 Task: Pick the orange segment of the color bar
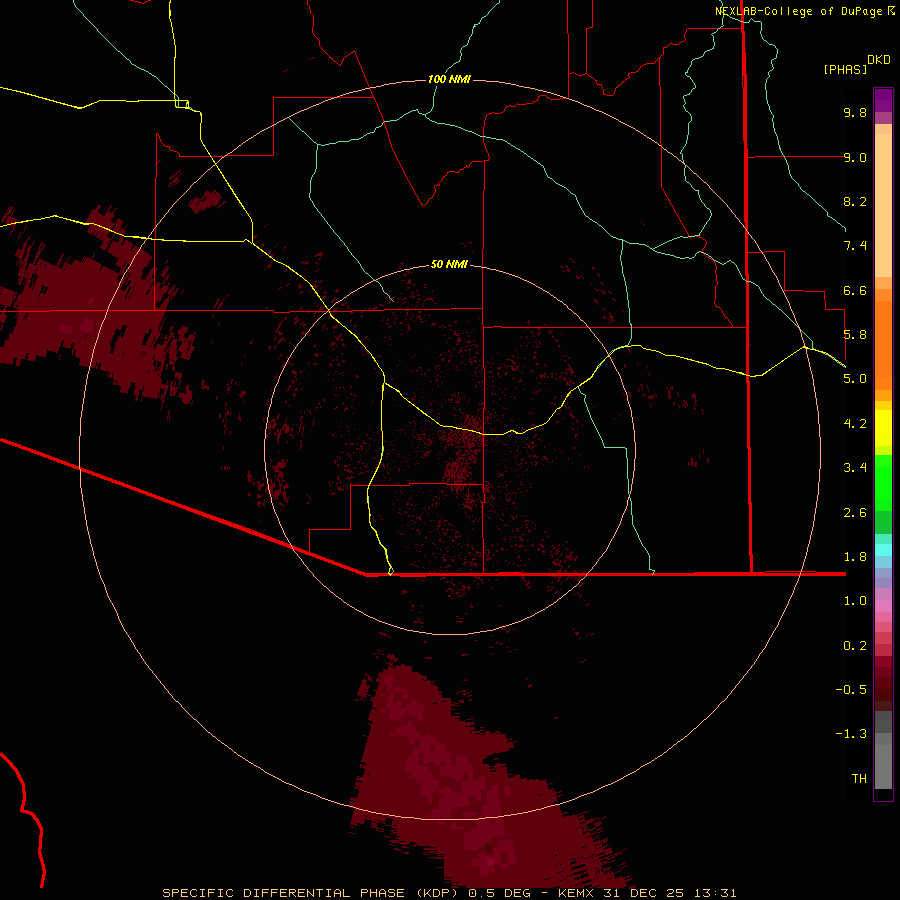pos(883,345)
